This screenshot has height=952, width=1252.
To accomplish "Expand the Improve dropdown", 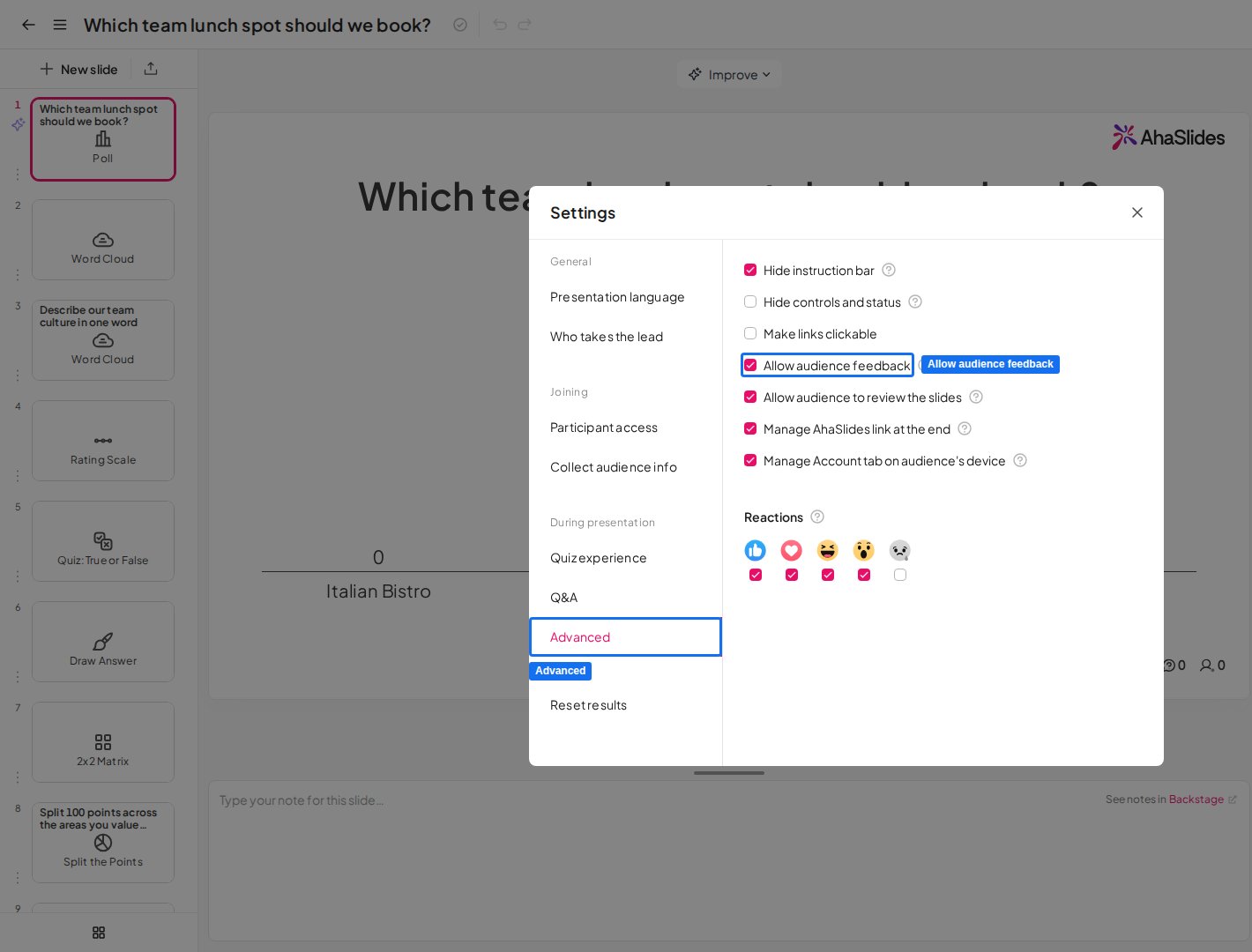I will pyautogui.click(x=729, y=75).
